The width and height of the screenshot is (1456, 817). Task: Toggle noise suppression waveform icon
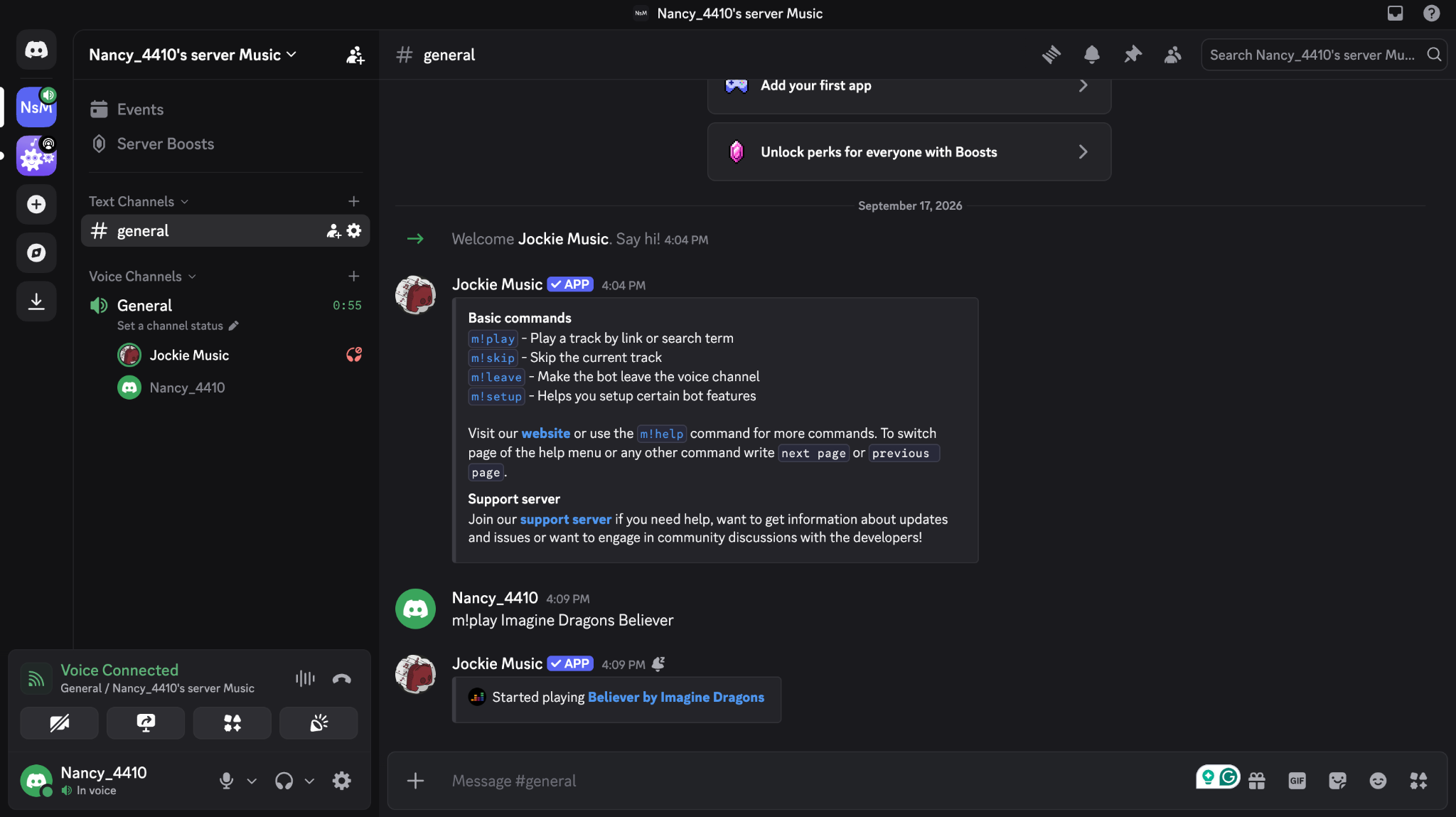(305, 678)
